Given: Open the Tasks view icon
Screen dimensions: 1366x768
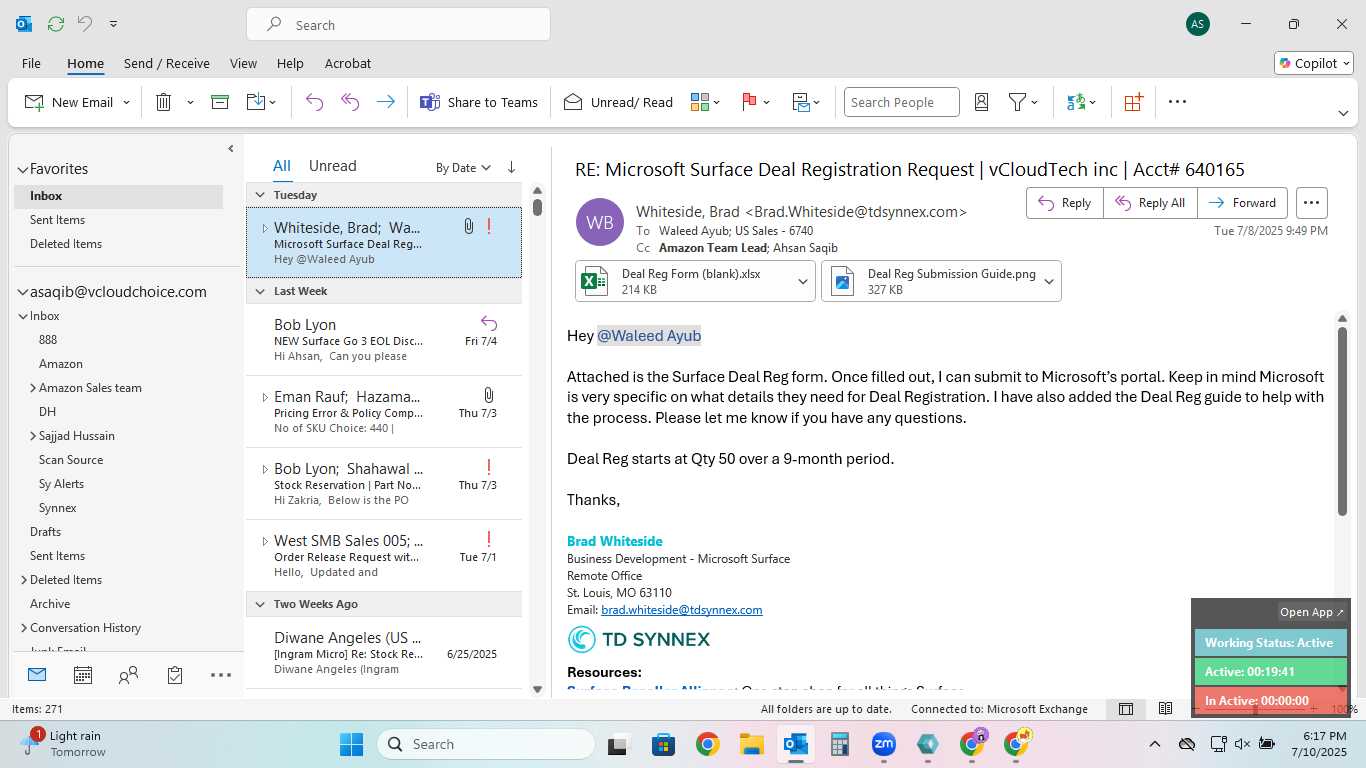Looking at the screenshot, I should click(x=175, y=675).
